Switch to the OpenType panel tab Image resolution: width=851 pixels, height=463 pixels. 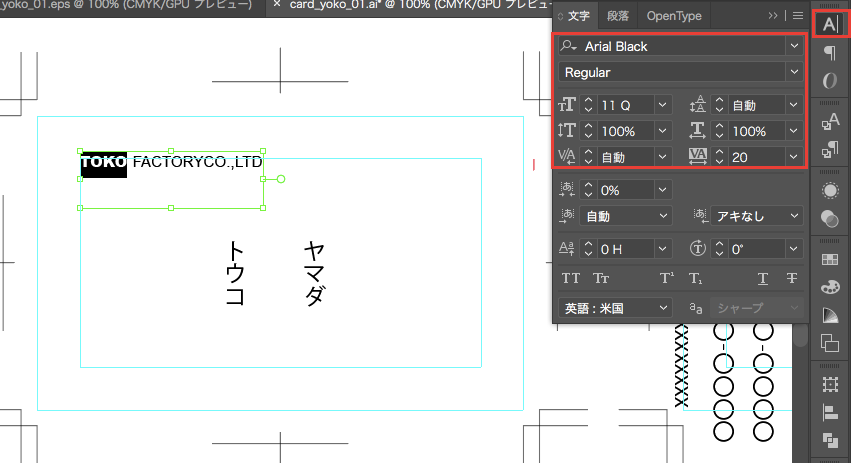pos(674,16)
